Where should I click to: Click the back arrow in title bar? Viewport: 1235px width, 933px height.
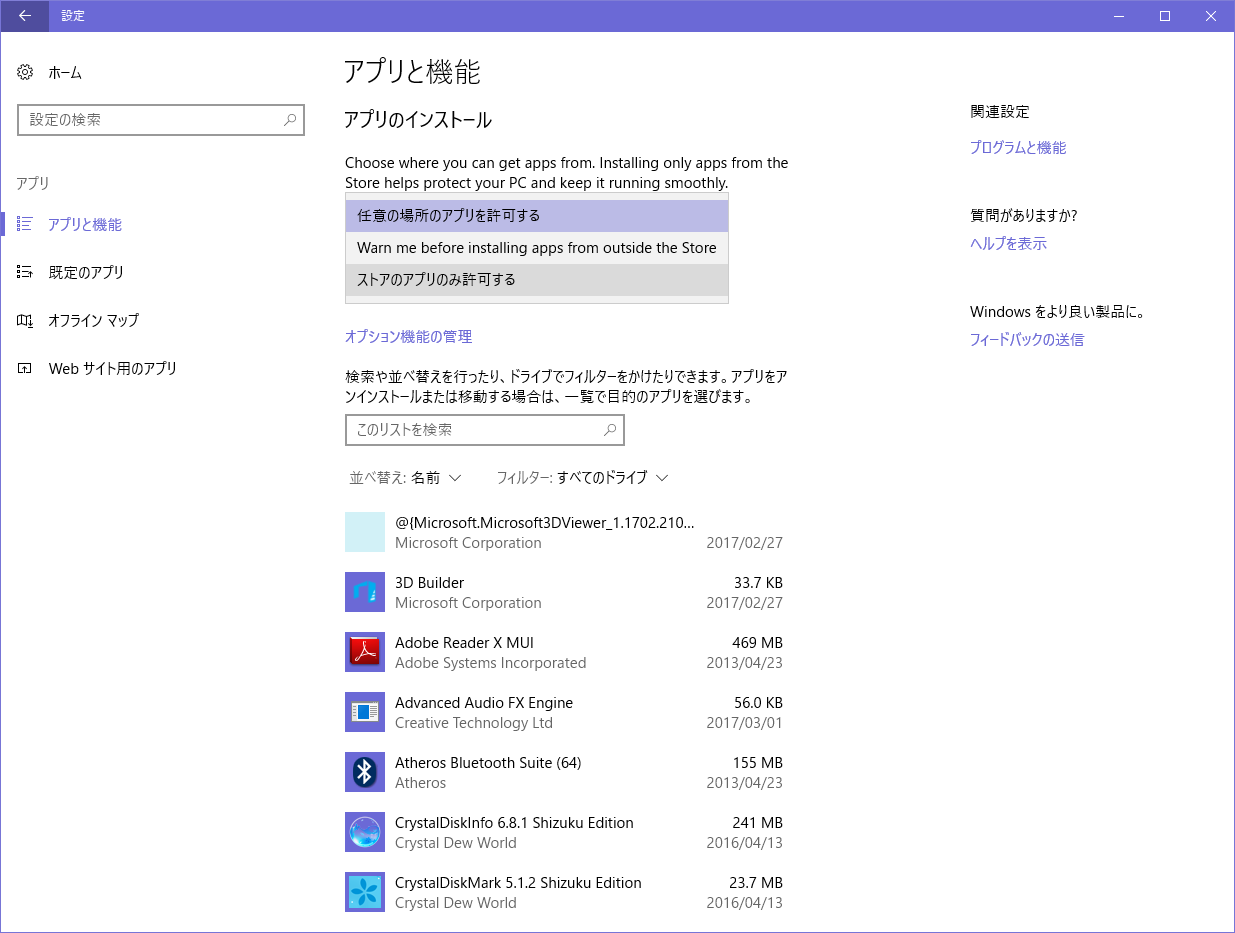coord(24,16)
